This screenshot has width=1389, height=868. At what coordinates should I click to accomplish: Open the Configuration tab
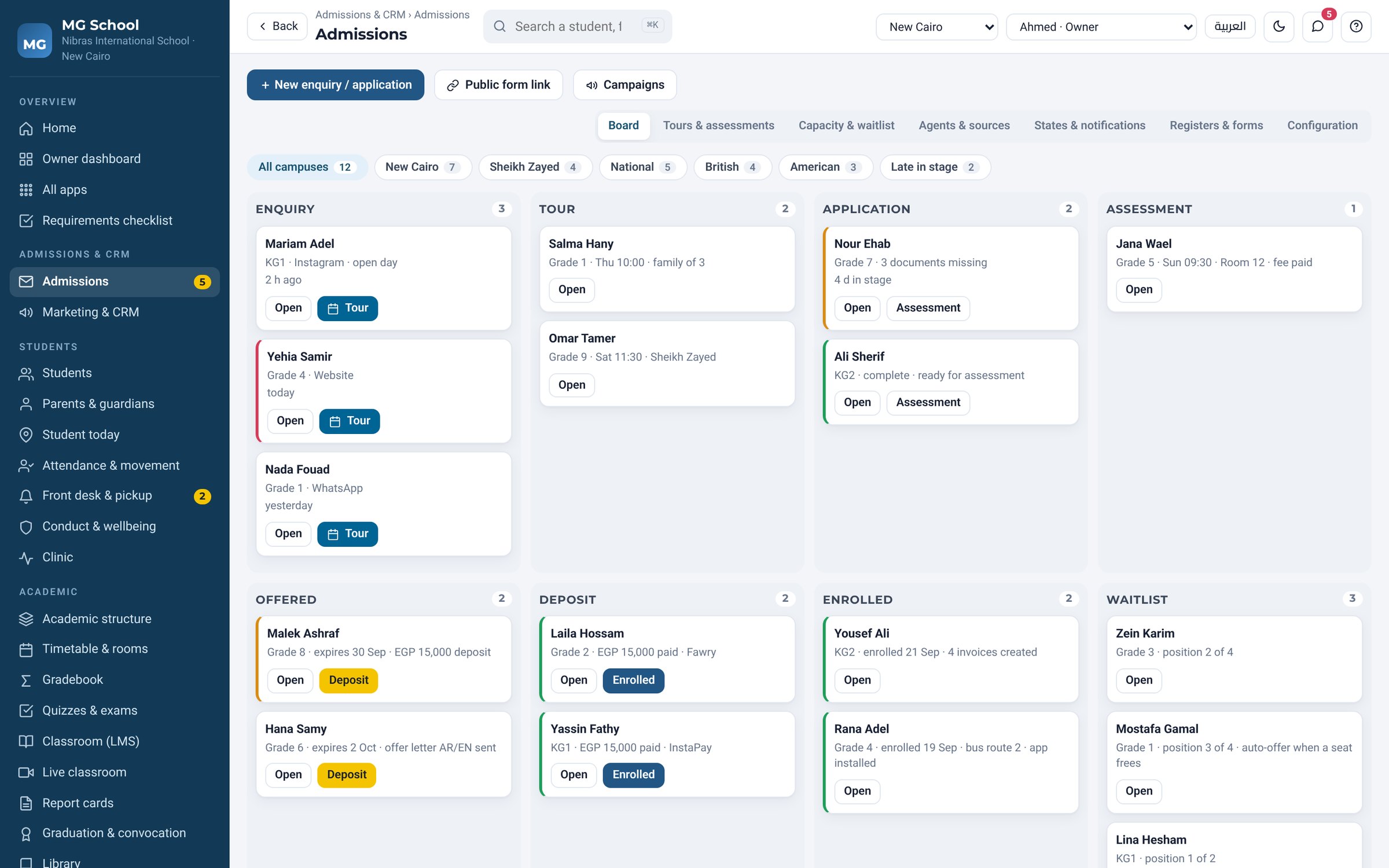[1322, 126]
